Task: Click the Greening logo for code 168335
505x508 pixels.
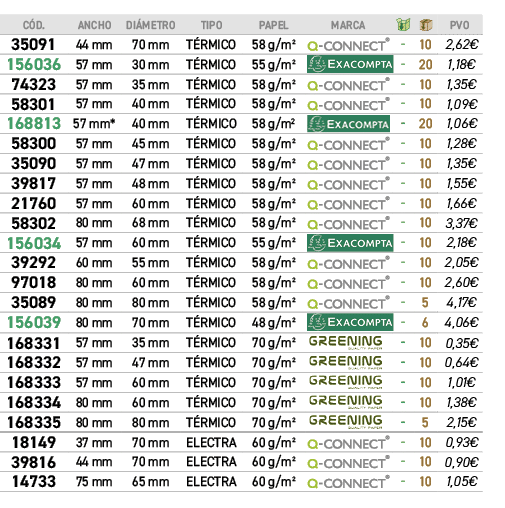Action: [345, 422]
